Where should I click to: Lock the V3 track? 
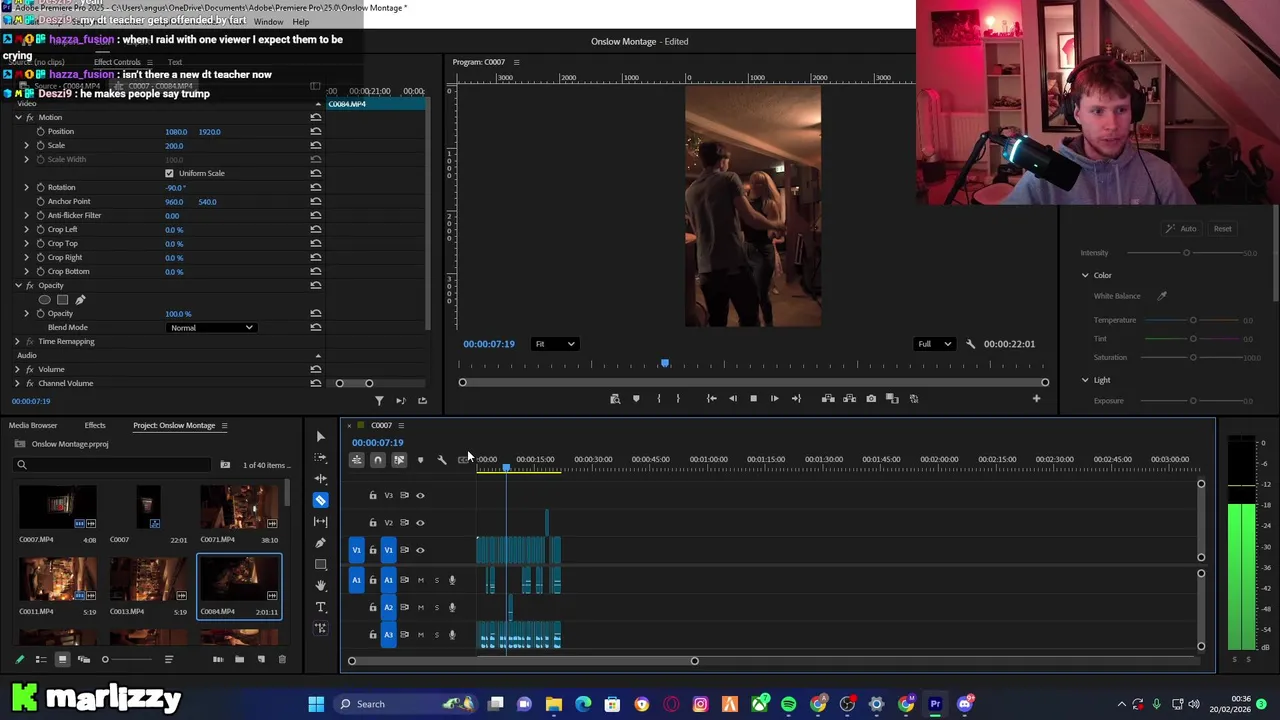point(373,495)
